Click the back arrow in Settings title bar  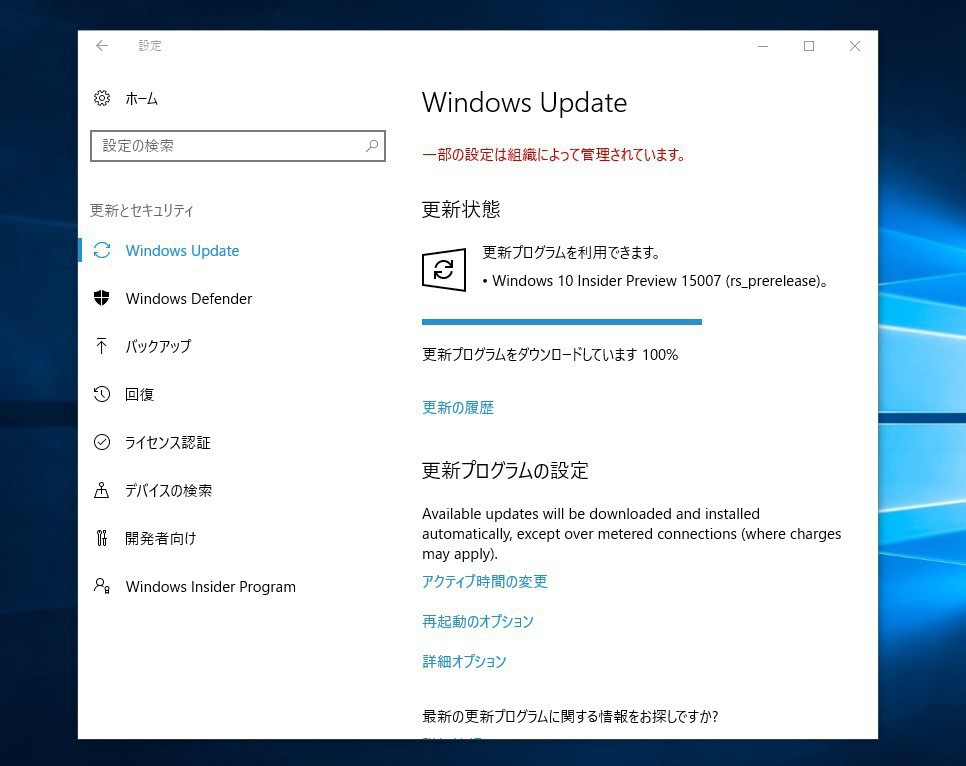[102, 46]
